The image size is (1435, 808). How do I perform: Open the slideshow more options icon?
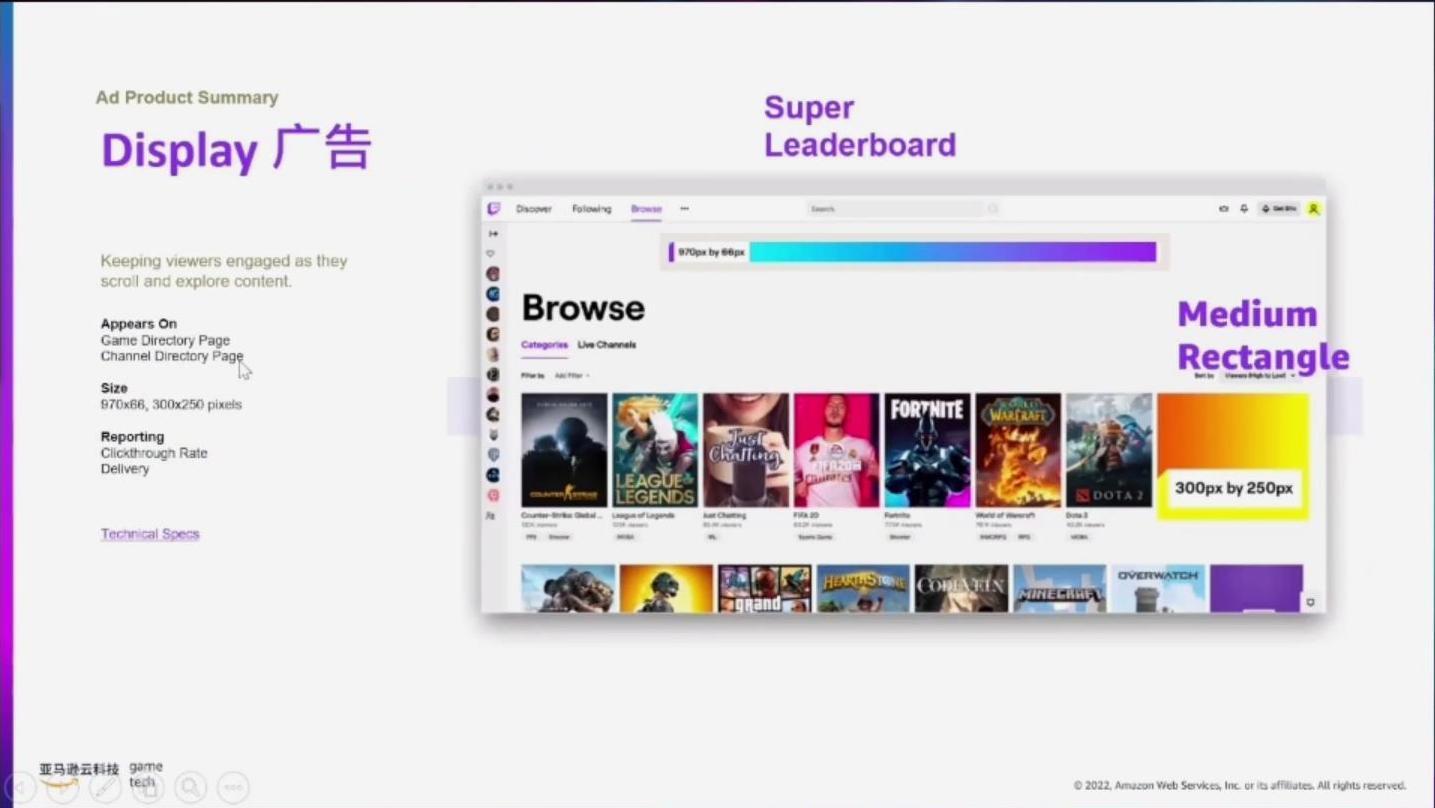point(233,788)
